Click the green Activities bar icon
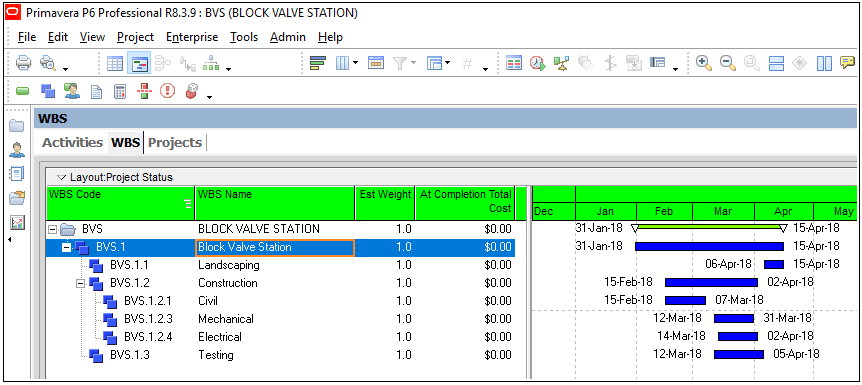 coord(23,91)
